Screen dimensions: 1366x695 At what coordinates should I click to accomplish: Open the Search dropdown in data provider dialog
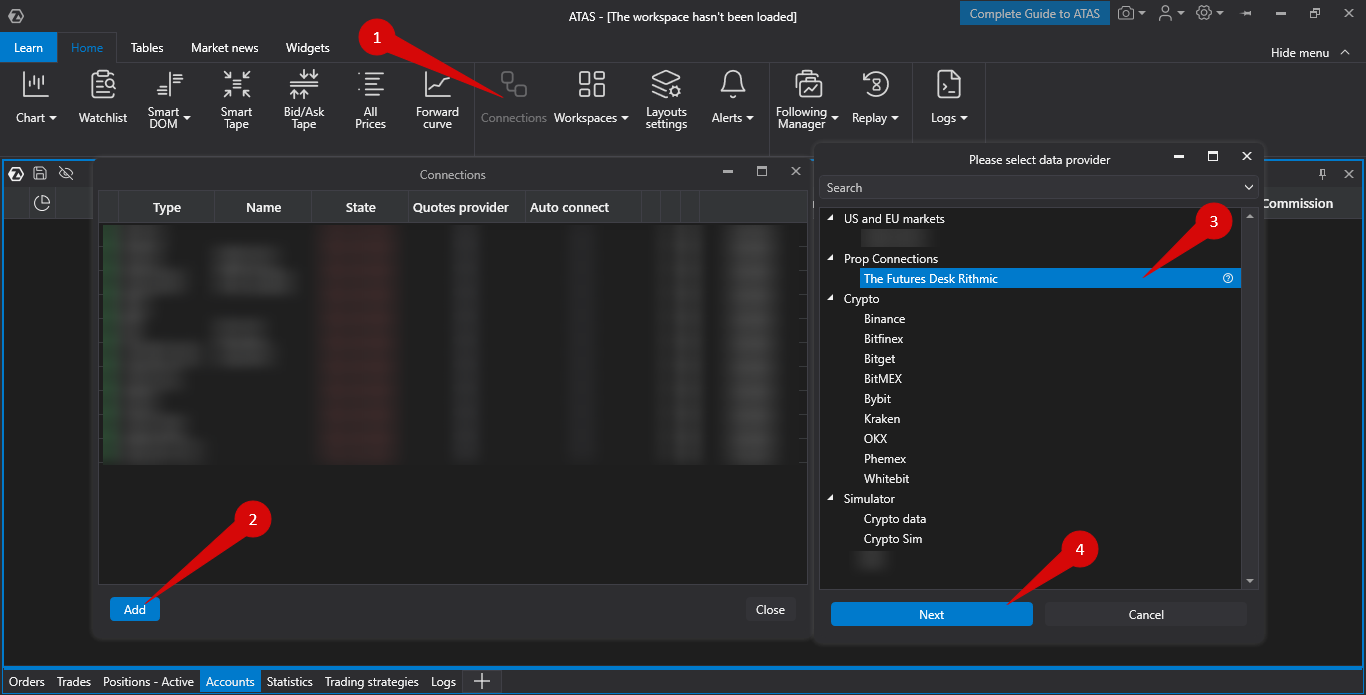pyautogui.click(x=1248, y=188)
